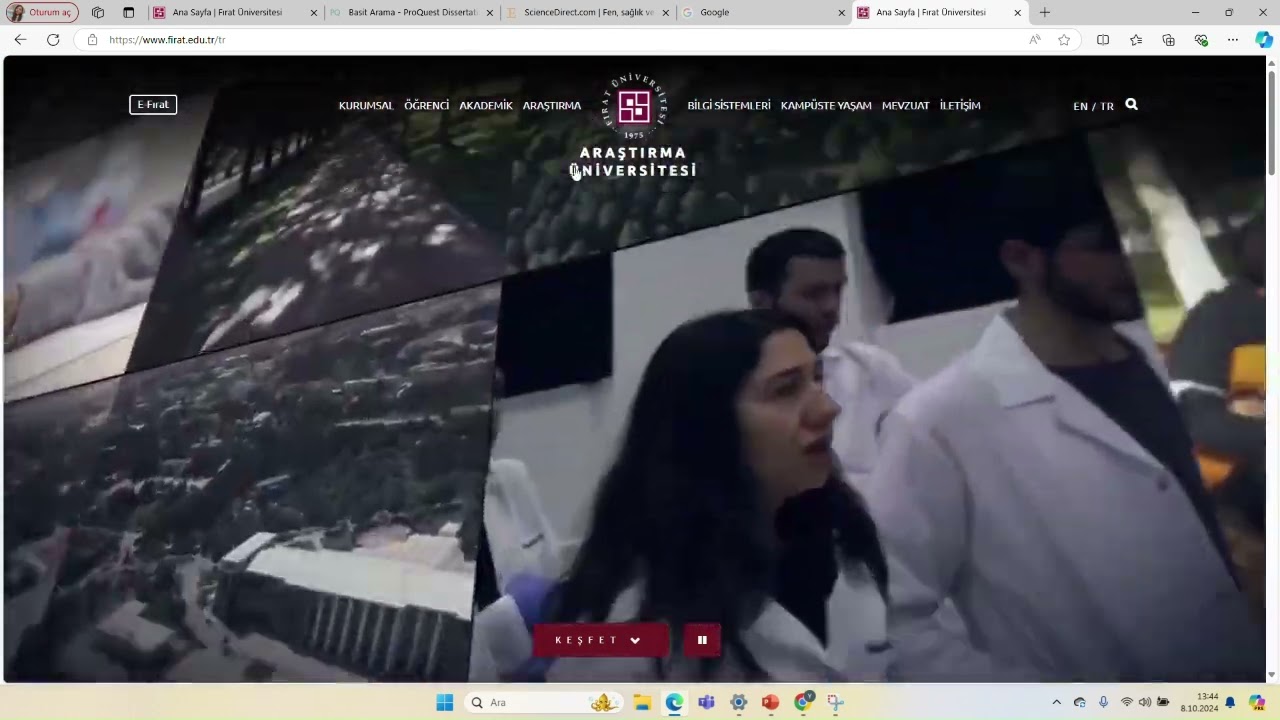Viewport: 1280px width, 720px height.
Task: Open browser Collections
Action: click(1168, 40)
